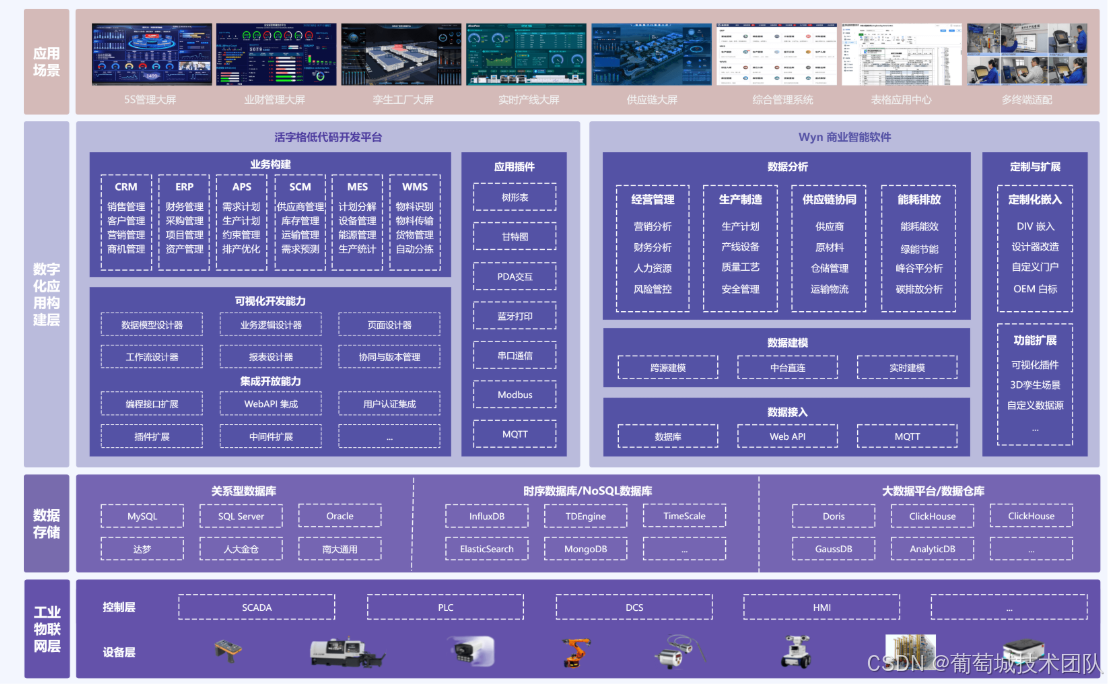Select the 协同与版本管理 box
Screen dimensions: 1108x684
click(389, 357)
